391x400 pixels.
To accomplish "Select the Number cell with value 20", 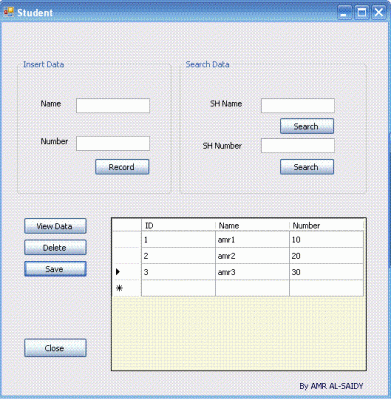I will pyautogui.click(x=326, y=256).
